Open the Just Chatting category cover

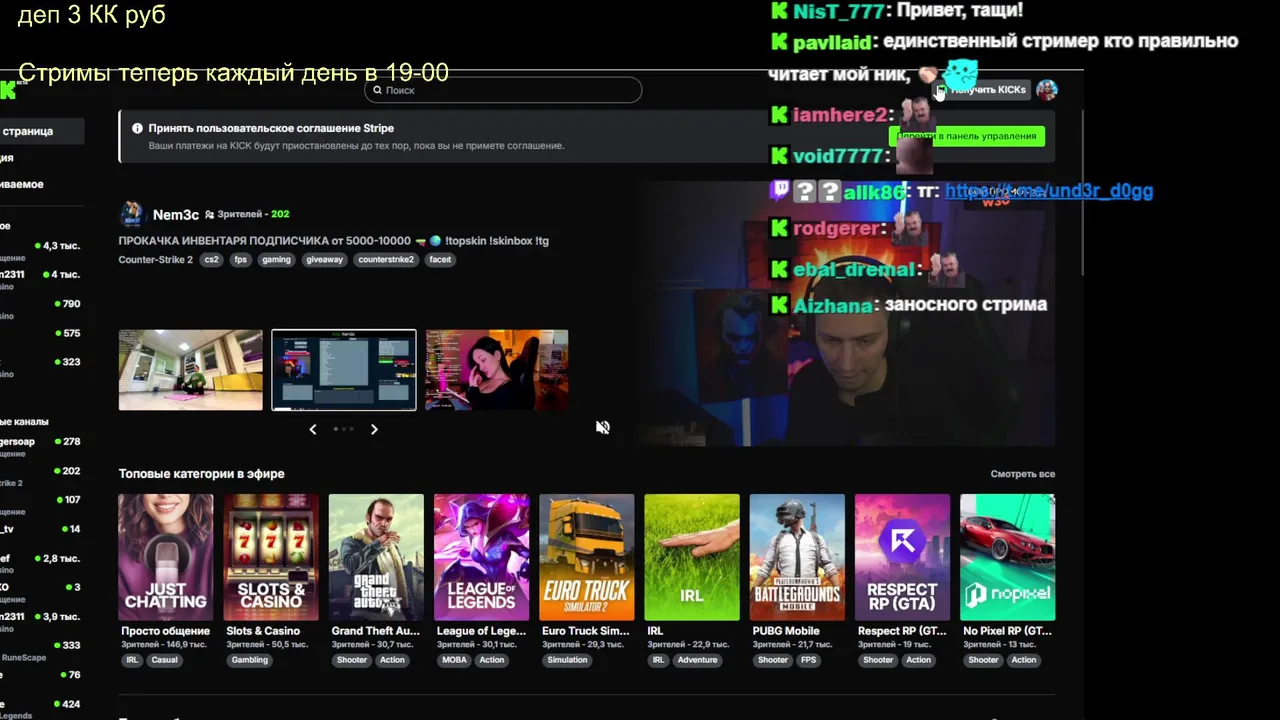(x=166, y=557)
